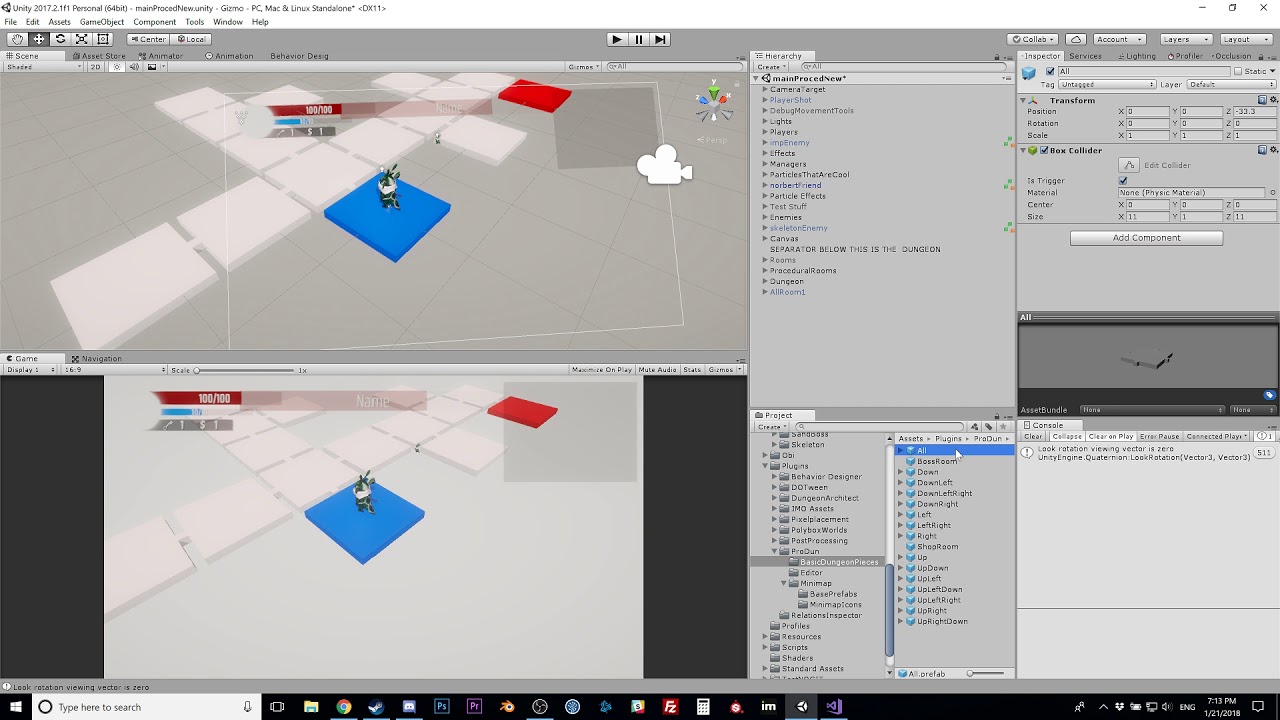This screenshot has height=720, width=1280.
Task: Toggle the All object active checkbox
Action: (1050, 71)
